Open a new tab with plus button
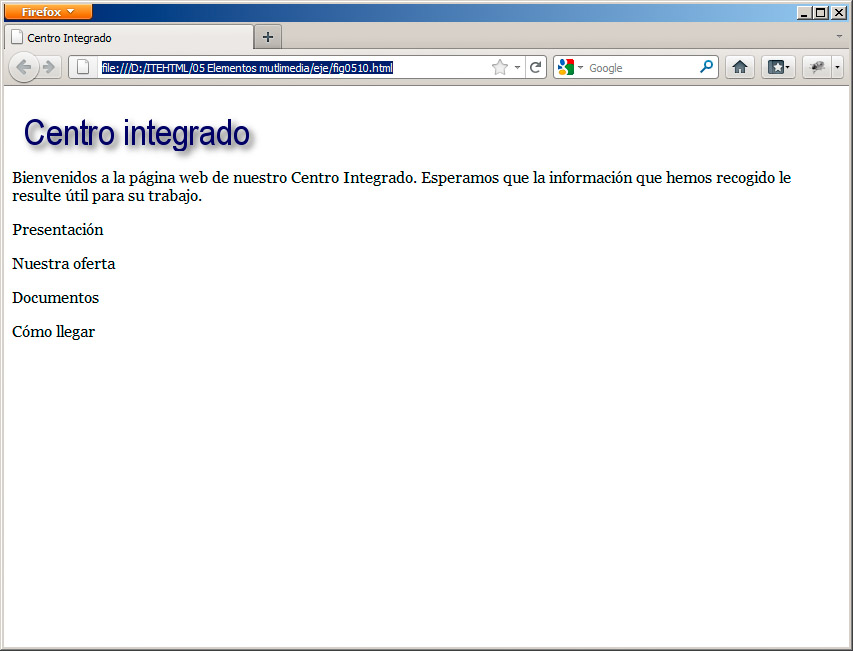 268,37
